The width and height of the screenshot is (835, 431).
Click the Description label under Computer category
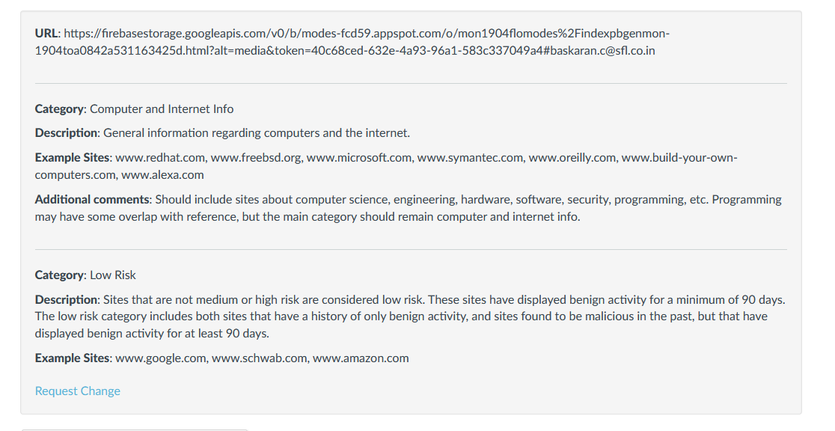[66, 133]
